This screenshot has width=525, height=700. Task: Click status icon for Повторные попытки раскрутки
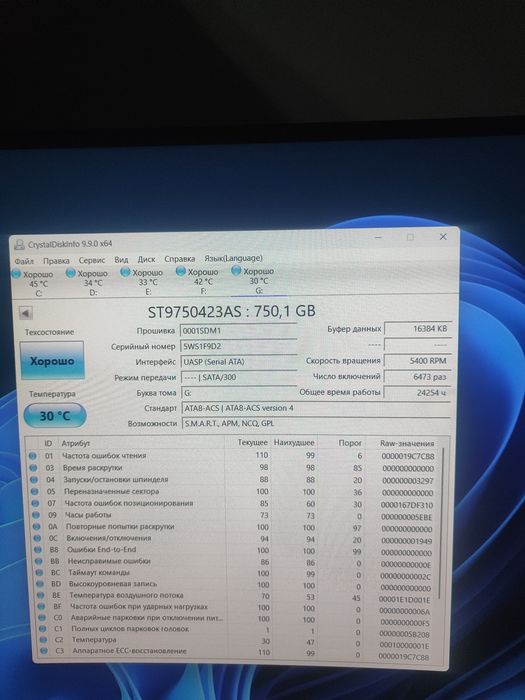[37, 527]
